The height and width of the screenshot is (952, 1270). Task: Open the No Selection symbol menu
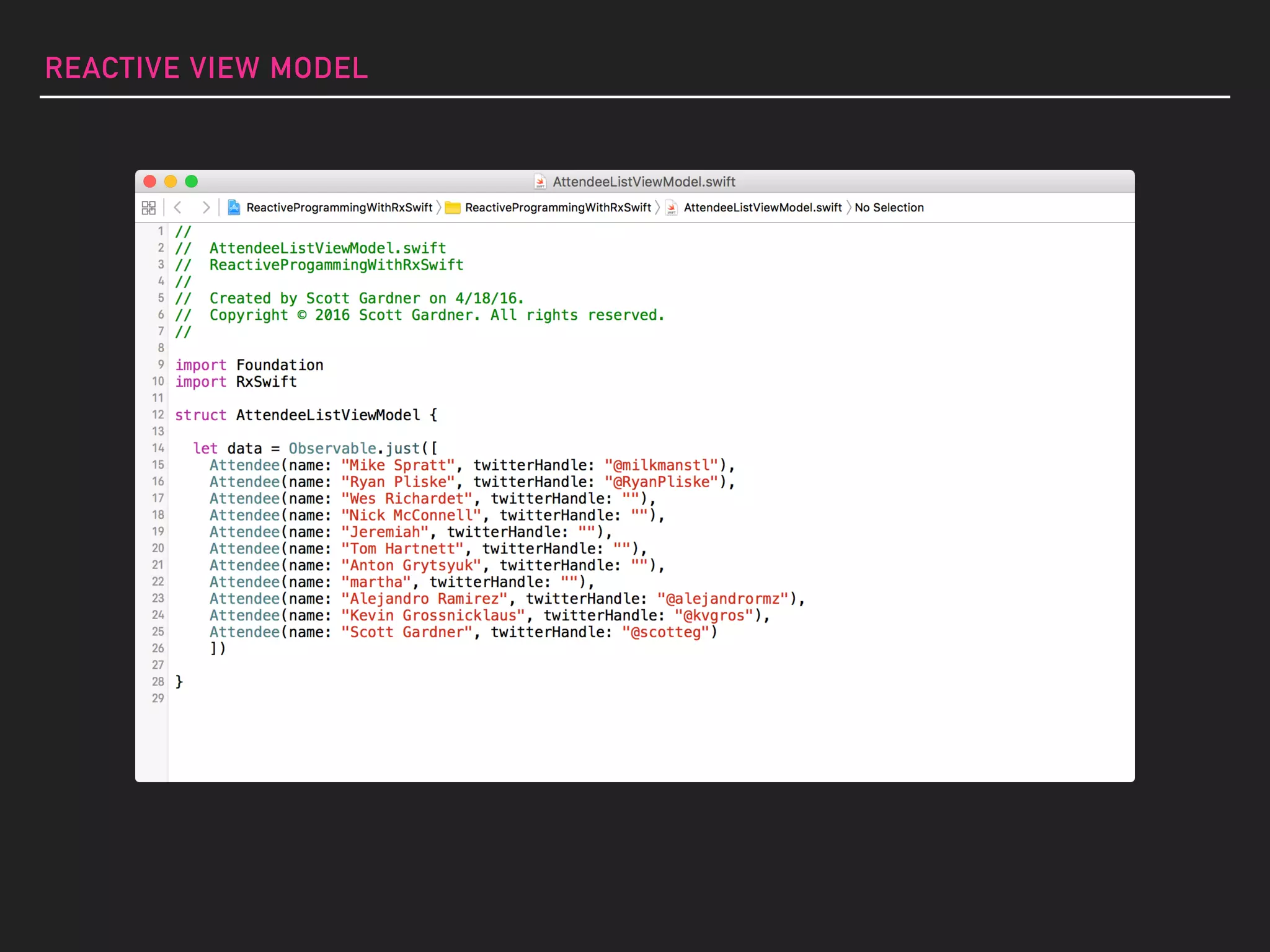click(889, 208)
